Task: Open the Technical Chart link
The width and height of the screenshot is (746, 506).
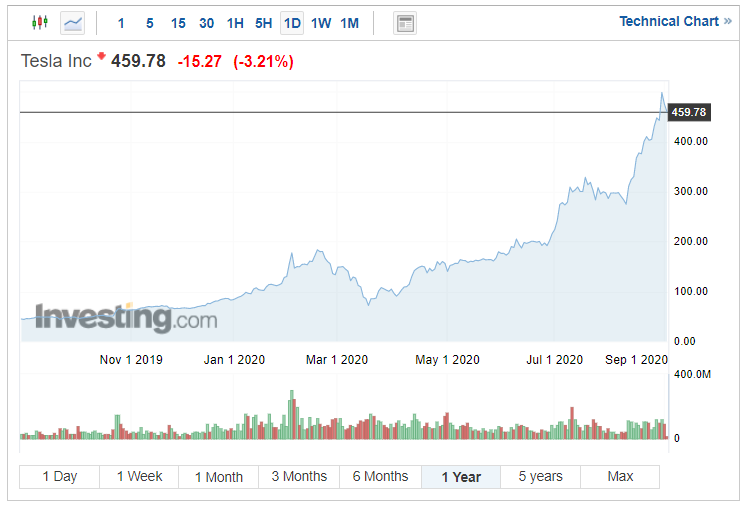Action: pyautogui.click(x=675, y=21)
